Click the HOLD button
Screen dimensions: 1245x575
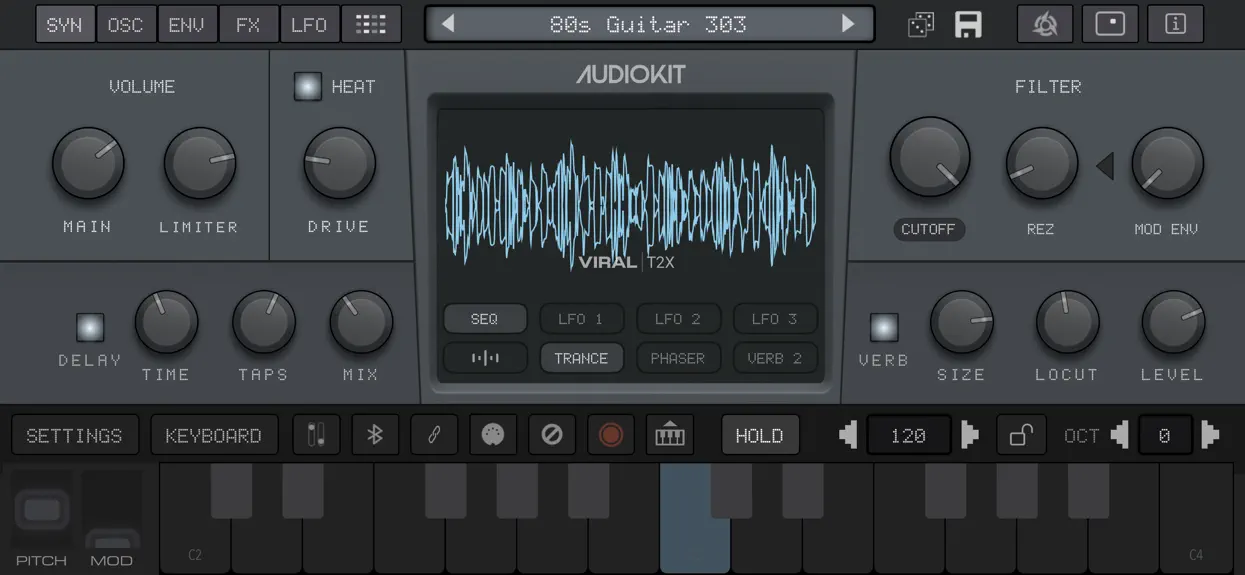760,435
